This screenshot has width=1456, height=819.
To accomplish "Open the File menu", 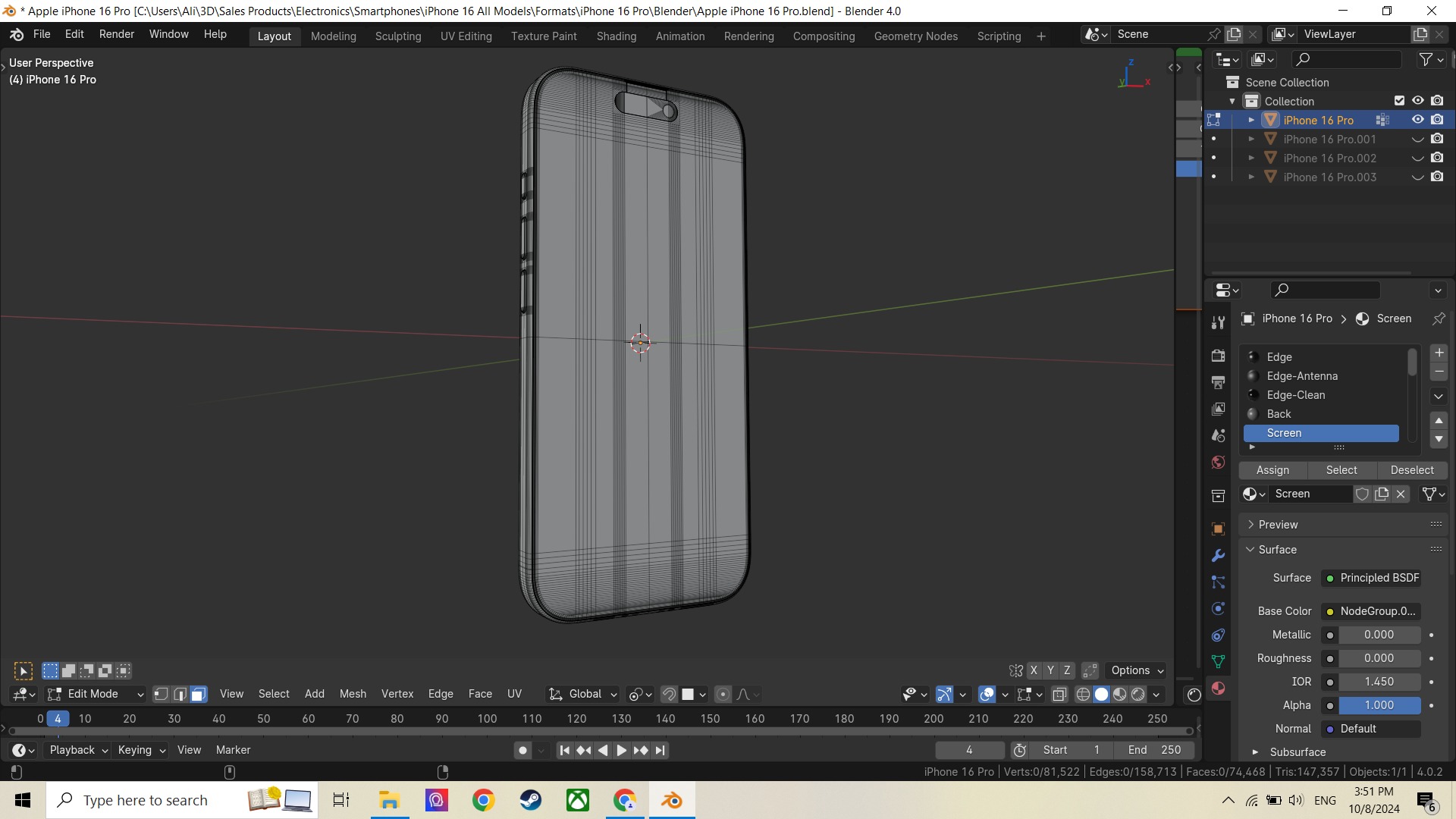I will [x=42, y=34].
